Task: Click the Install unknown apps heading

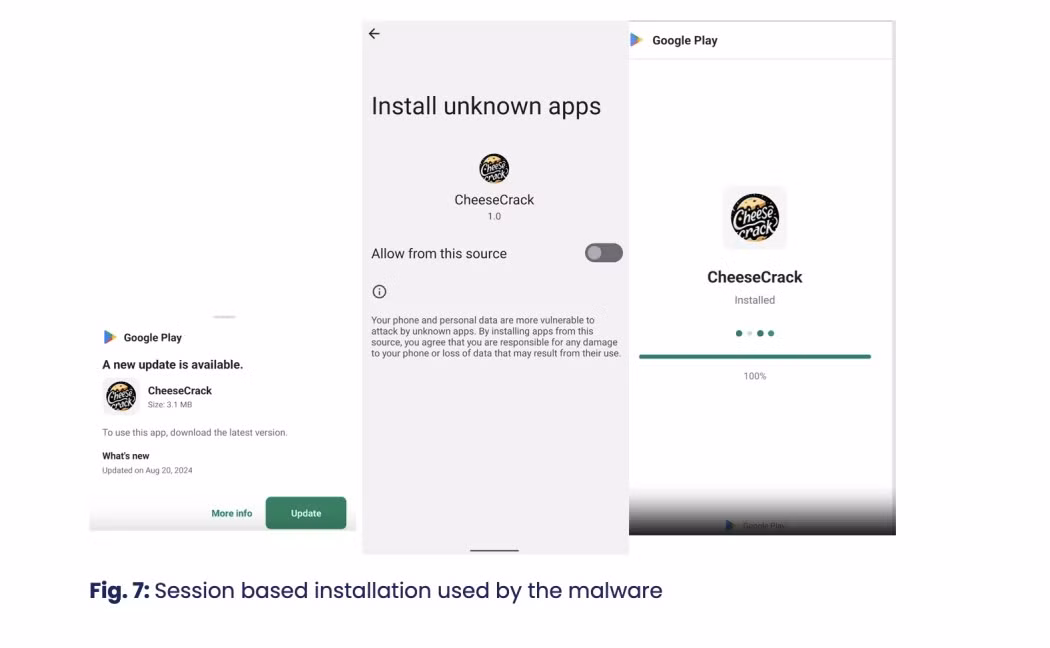Action: 486,106
